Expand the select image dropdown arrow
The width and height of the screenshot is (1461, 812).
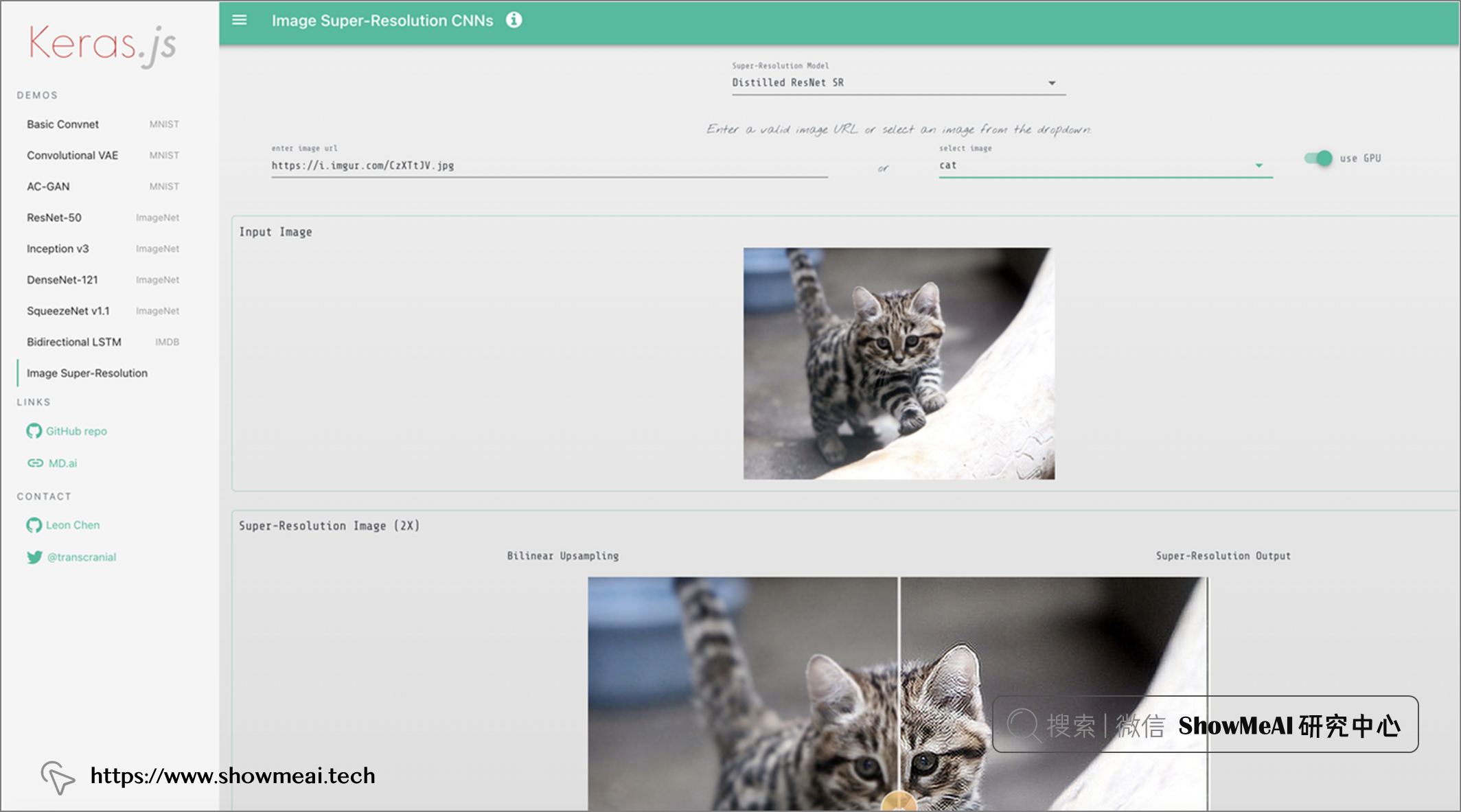click(x=1258, y=165)
